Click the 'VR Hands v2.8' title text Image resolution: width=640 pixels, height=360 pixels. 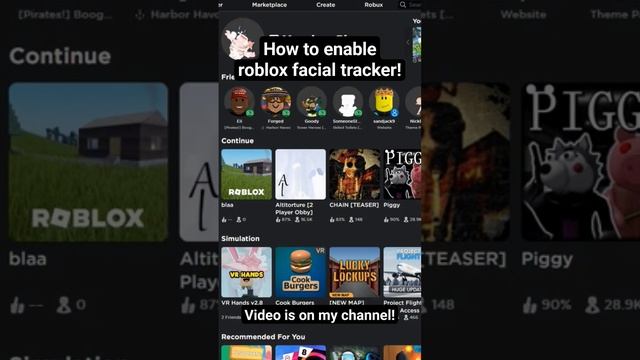coord(242,303)
